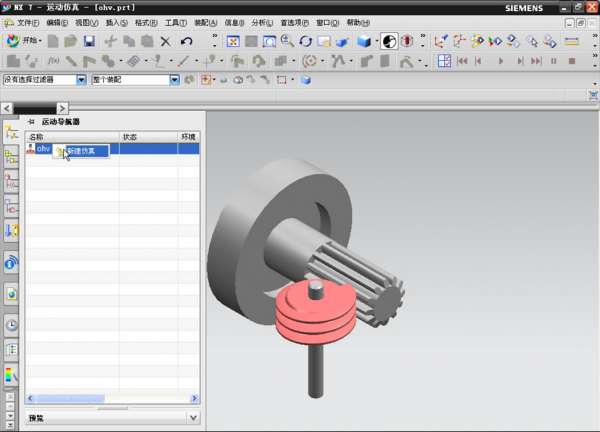600x432 pixels.
Task: Click the Rotate view icon
Action: pyautogui.click(x=305, y=41)
